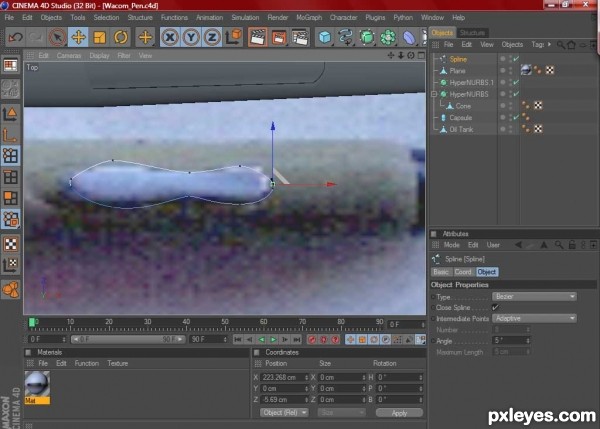Screen dimensions: 600x429
Task: Toggle the HyperNURBS.1 enable checkmark
Action: [517, 82]
